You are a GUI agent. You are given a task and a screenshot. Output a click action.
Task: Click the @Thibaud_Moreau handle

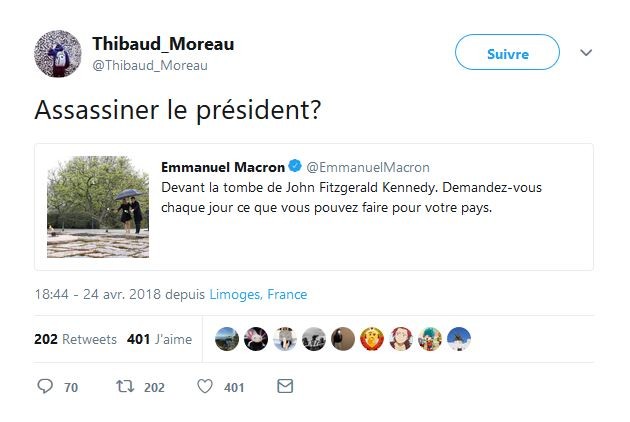click(x=150, y=65)
